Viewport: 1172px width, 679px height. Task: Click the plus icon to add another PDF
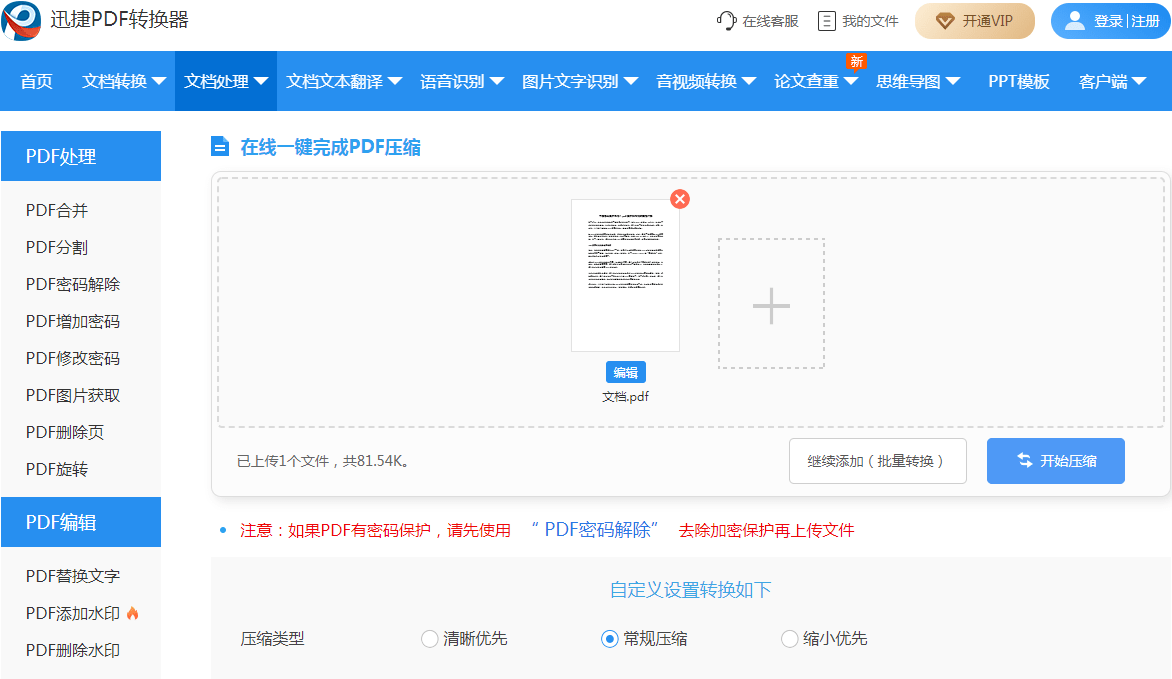click(x=770, y=307)
